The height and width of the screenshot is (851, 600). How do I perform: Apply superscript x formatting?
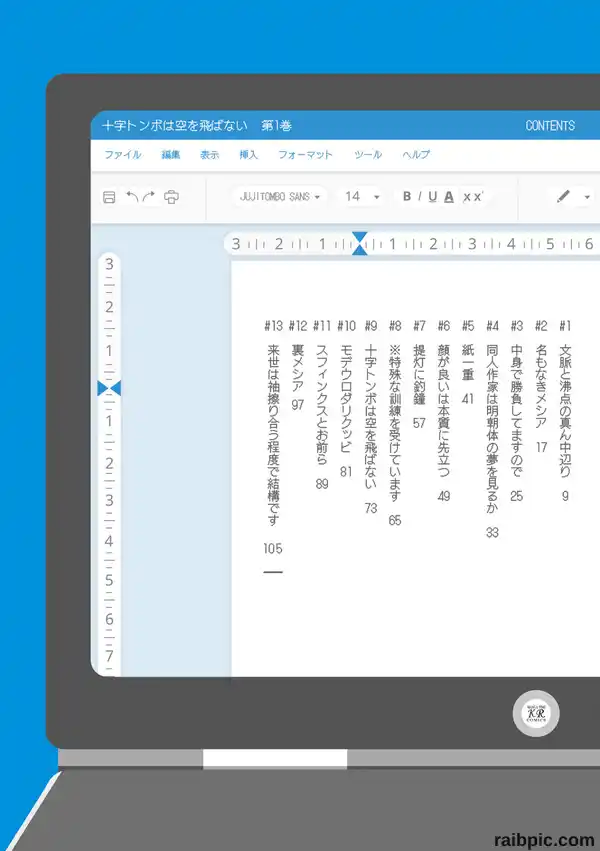coord(478,196)
